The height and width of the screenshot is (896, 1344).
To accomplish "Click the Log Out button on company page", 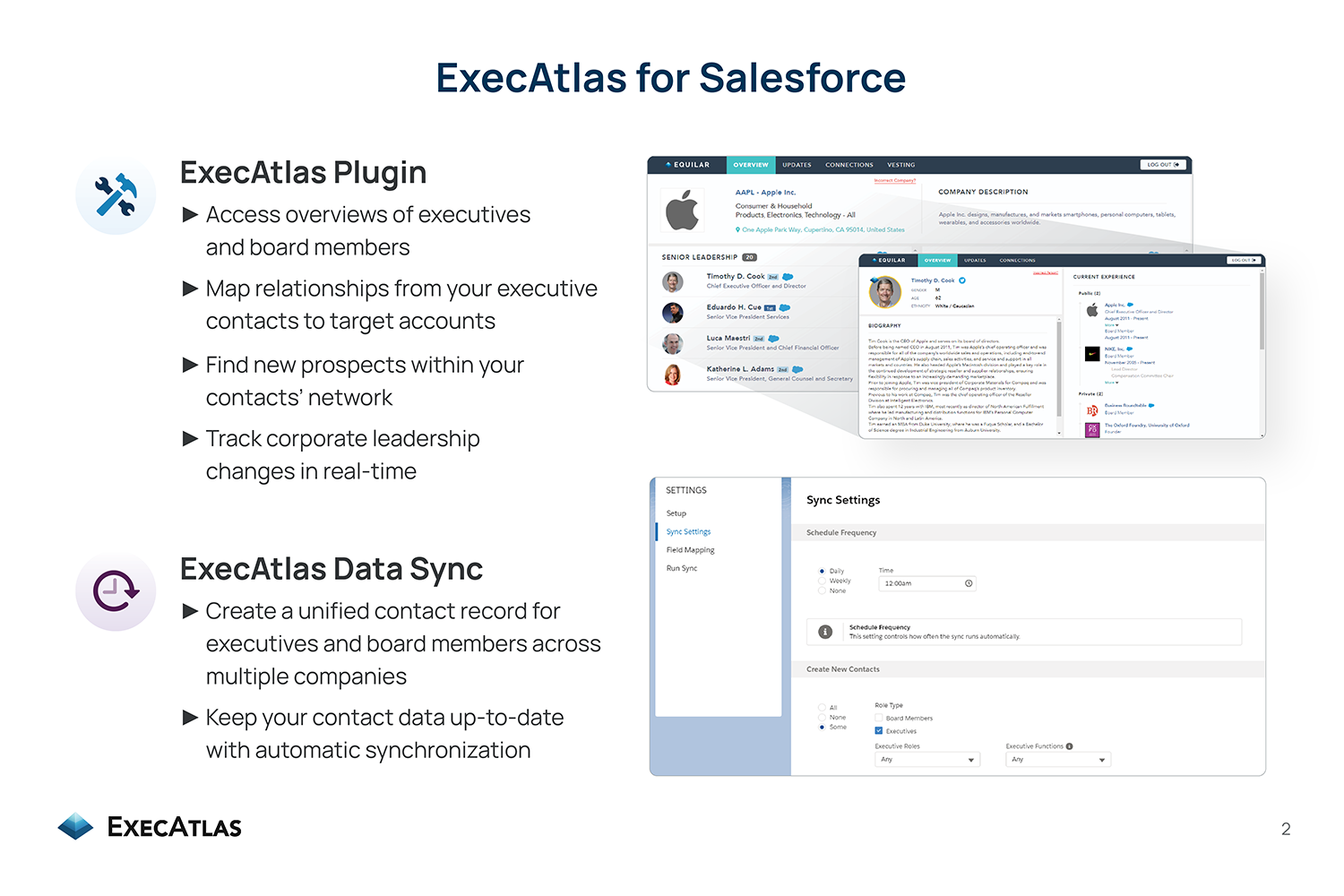I will [x=1163, y=165].
